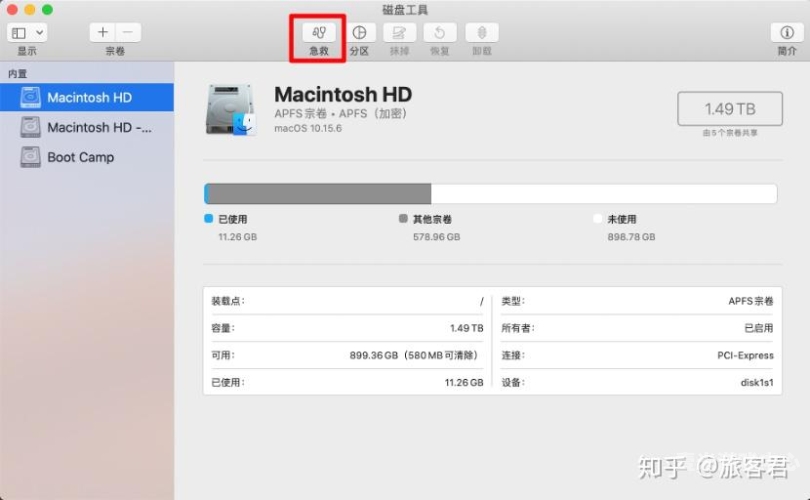Screen dimensions: 810x500
Task: Open the Info (简介) panel
Action: [x=787, y=33]
